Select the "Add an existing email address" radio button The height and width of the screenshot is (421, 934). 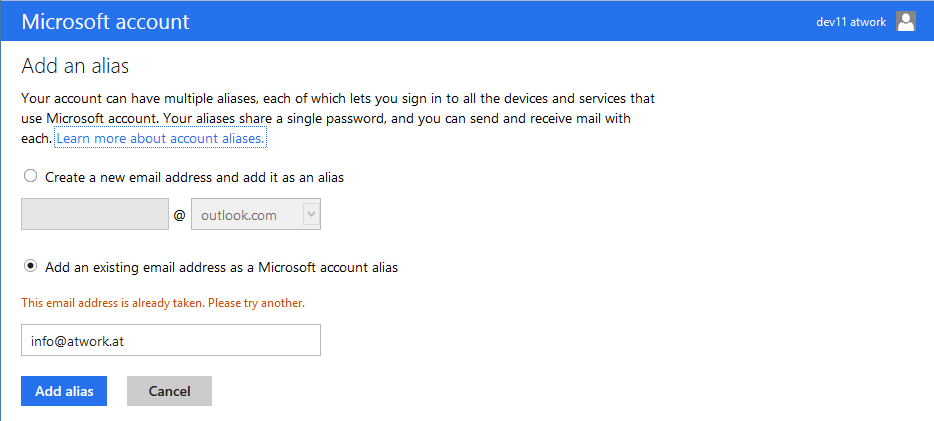tap(30, 266)
